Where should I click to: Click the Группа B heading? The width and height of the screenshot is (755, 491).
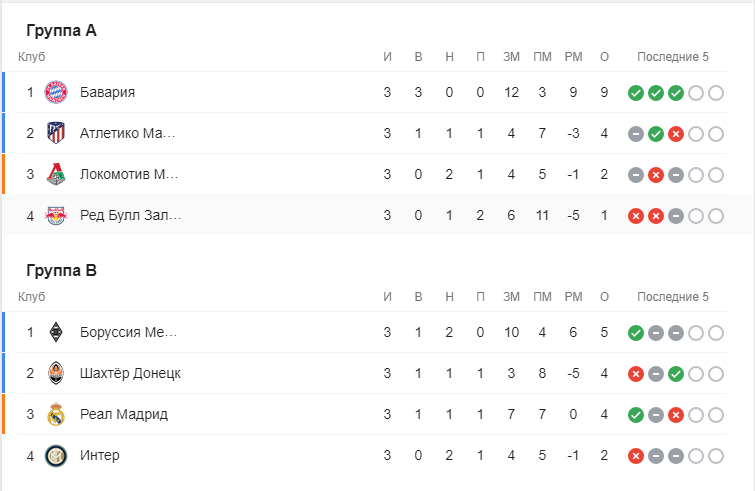[61, 271]
